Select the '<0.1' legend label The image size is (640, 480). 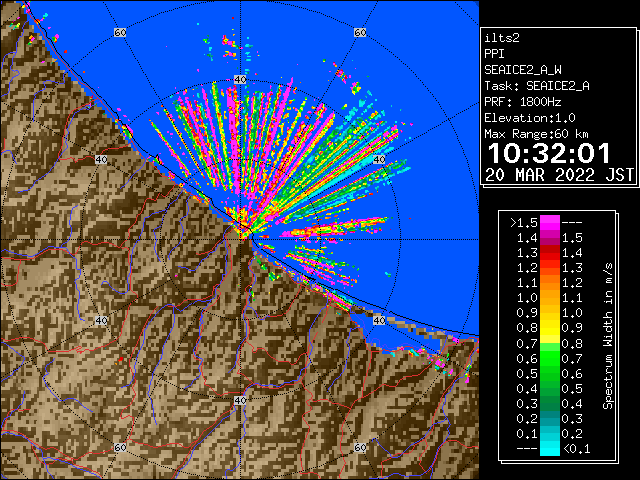coord(576,449)
